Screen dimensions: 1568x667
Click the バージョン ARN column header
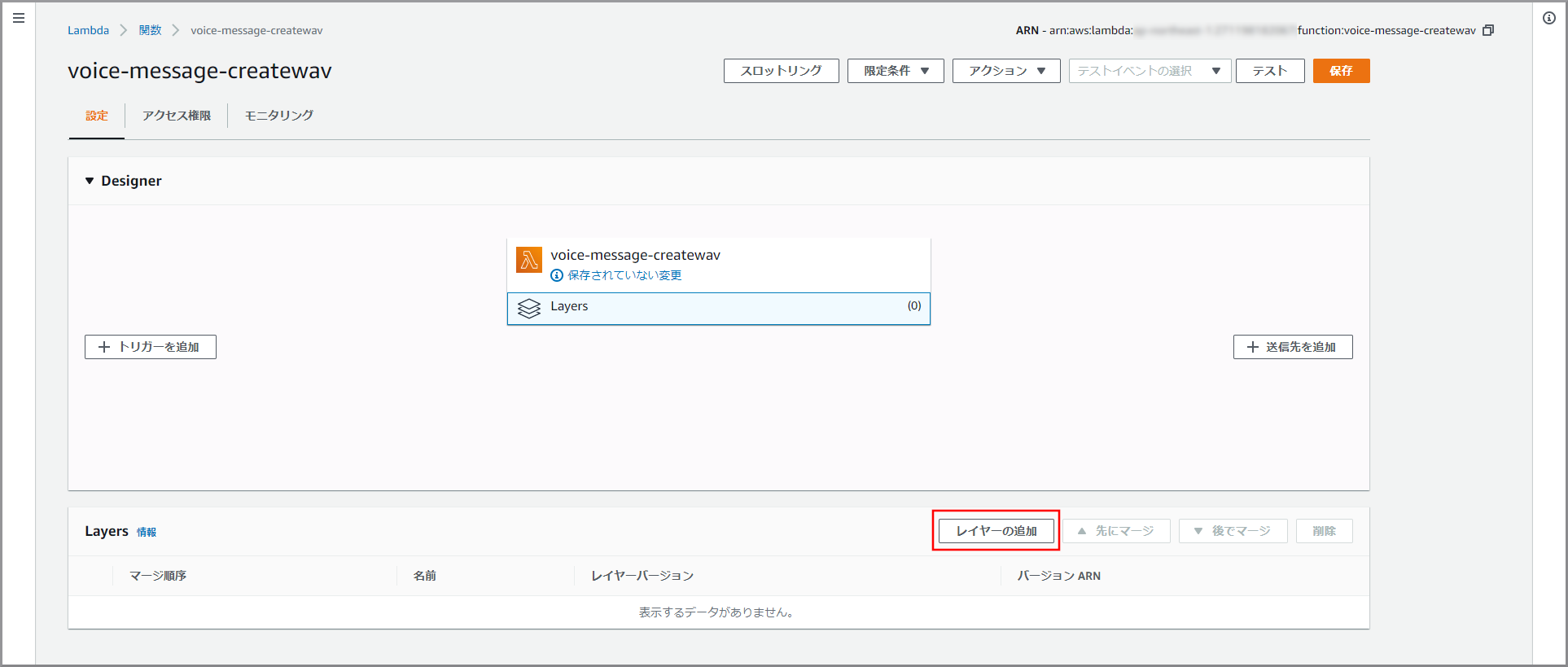tap(1058, 576)
